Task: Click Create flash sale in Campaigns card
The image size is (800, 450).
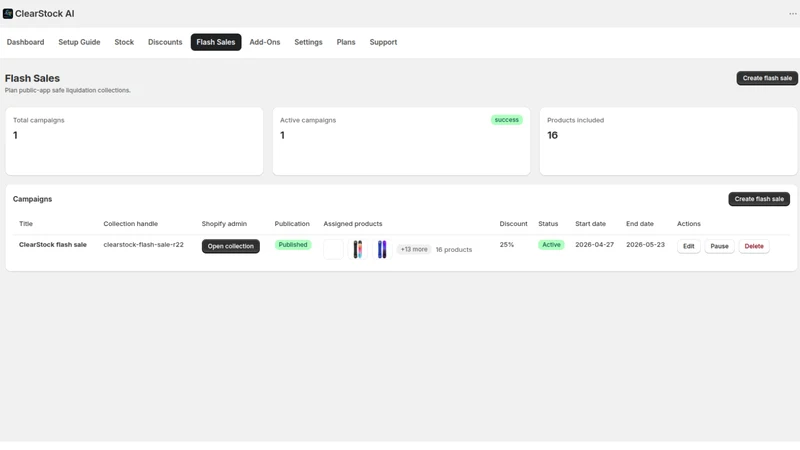Action: click(x=759, y=199)
